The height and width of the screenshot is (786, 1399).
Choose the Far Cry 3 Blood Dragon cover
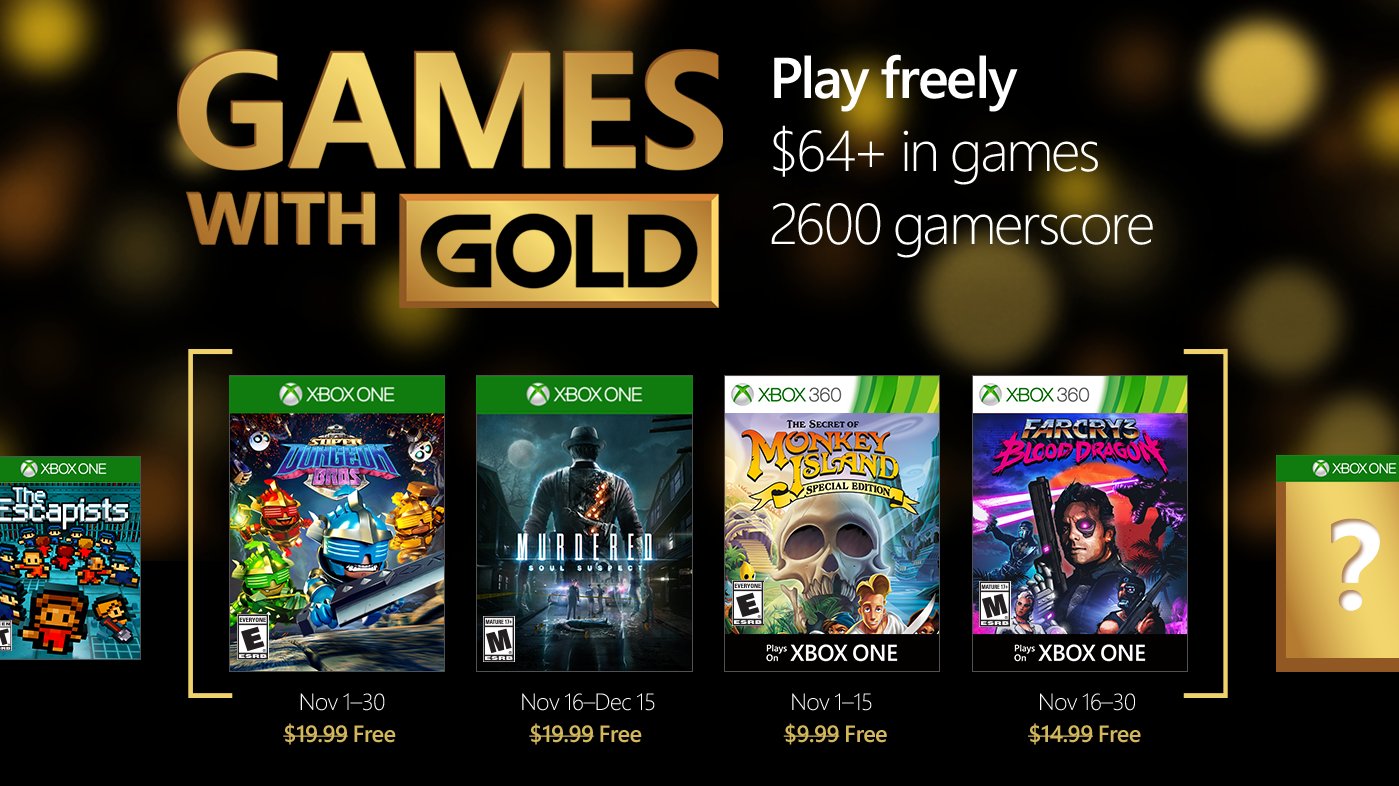(1079, 520)
